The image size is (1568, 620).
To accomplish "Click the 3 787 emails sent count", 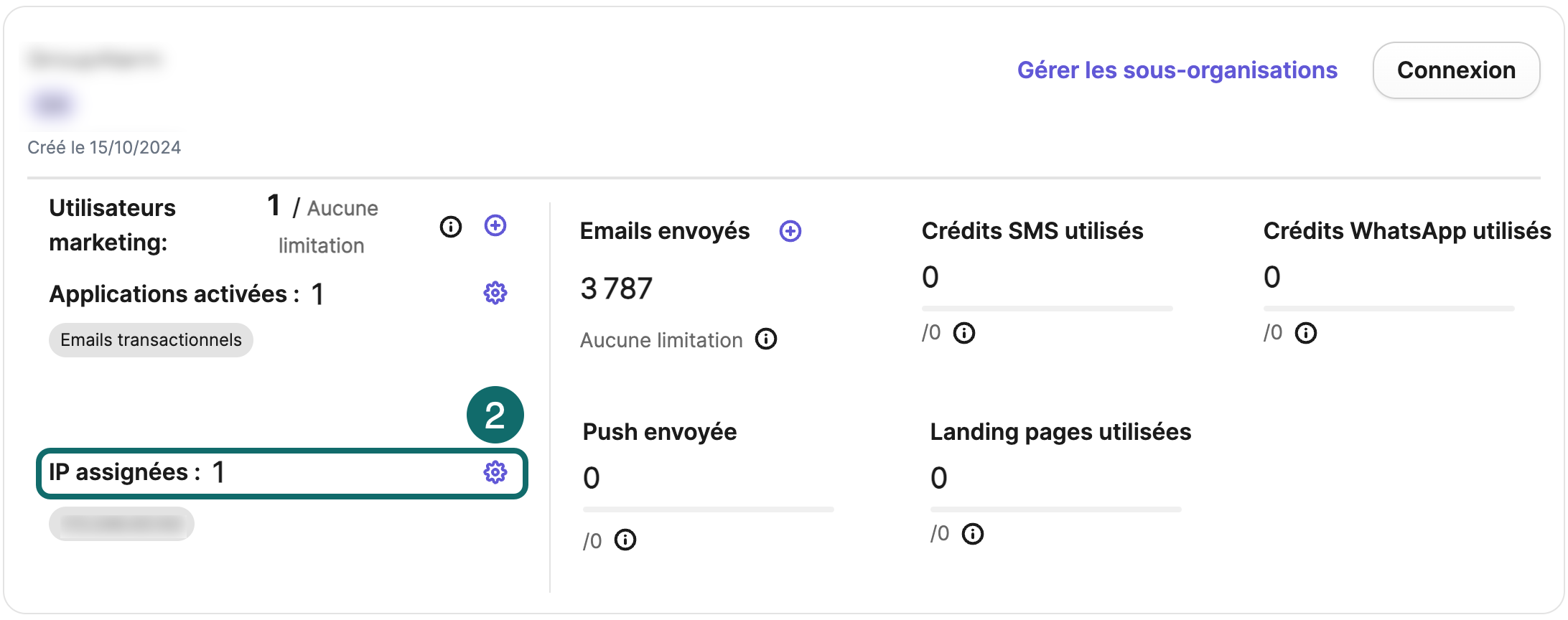I will (617, 288).
